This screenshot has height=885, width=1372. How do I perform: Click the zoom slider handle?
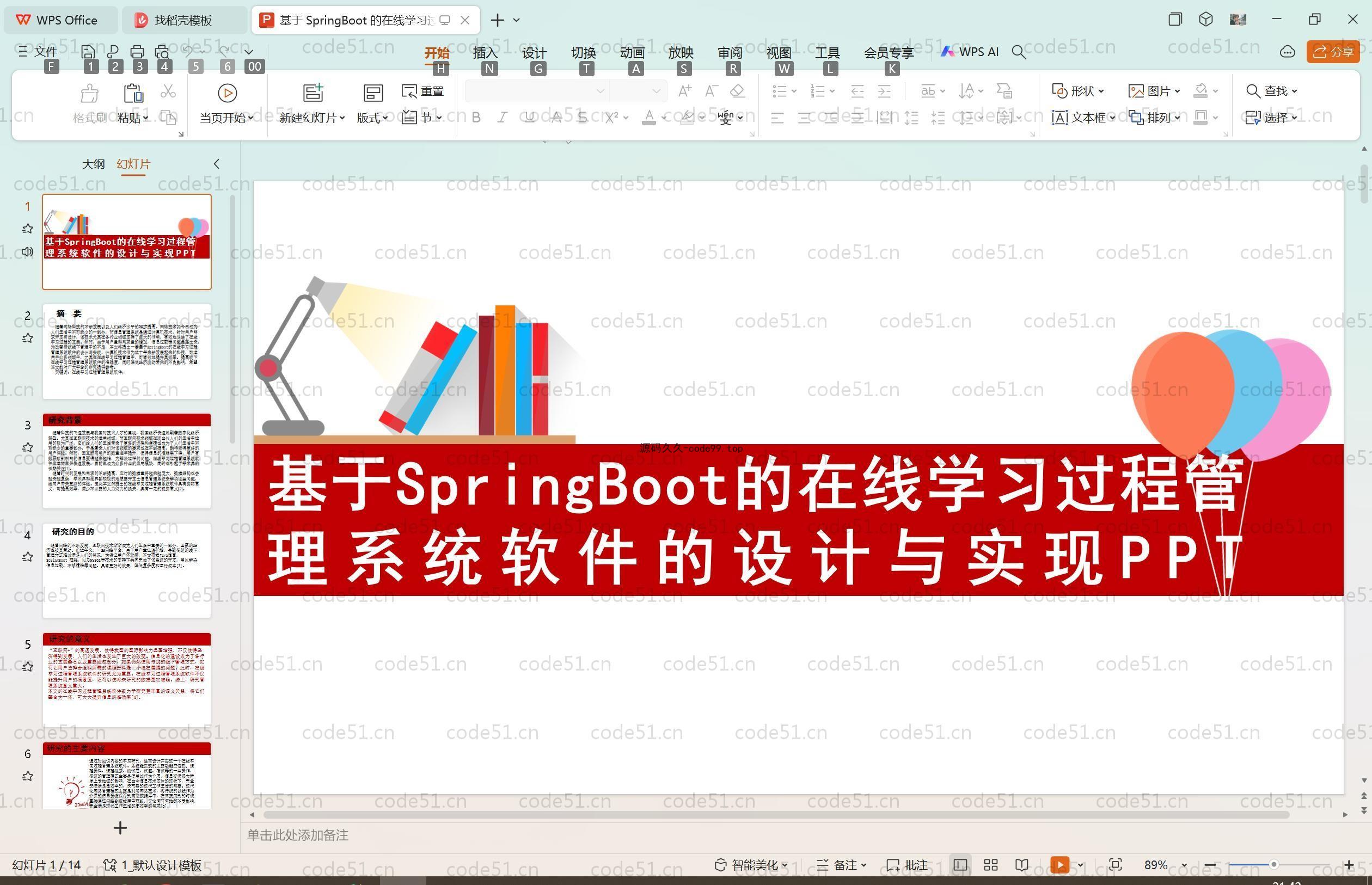[x=1273, y=865]
